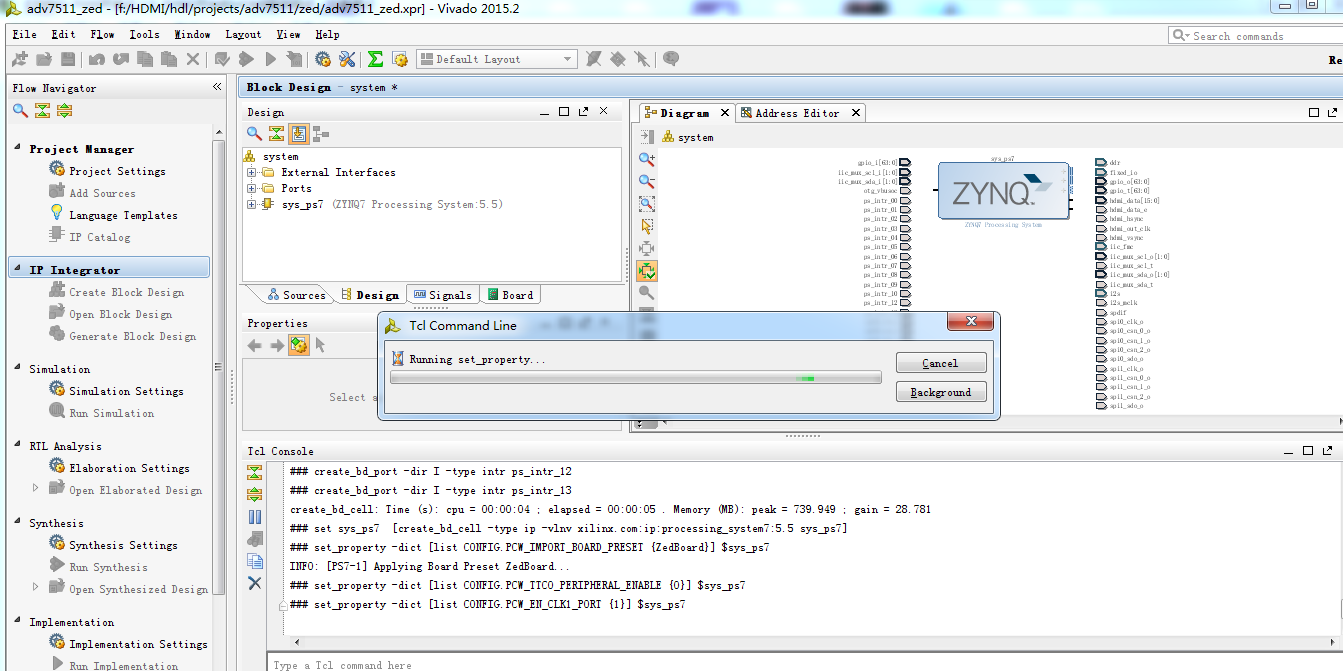Image resolution: width=1343 pixels, height=671 pixels.
Task: Click the Save floppy disk toolbar icon
Action: pos(68,59)
